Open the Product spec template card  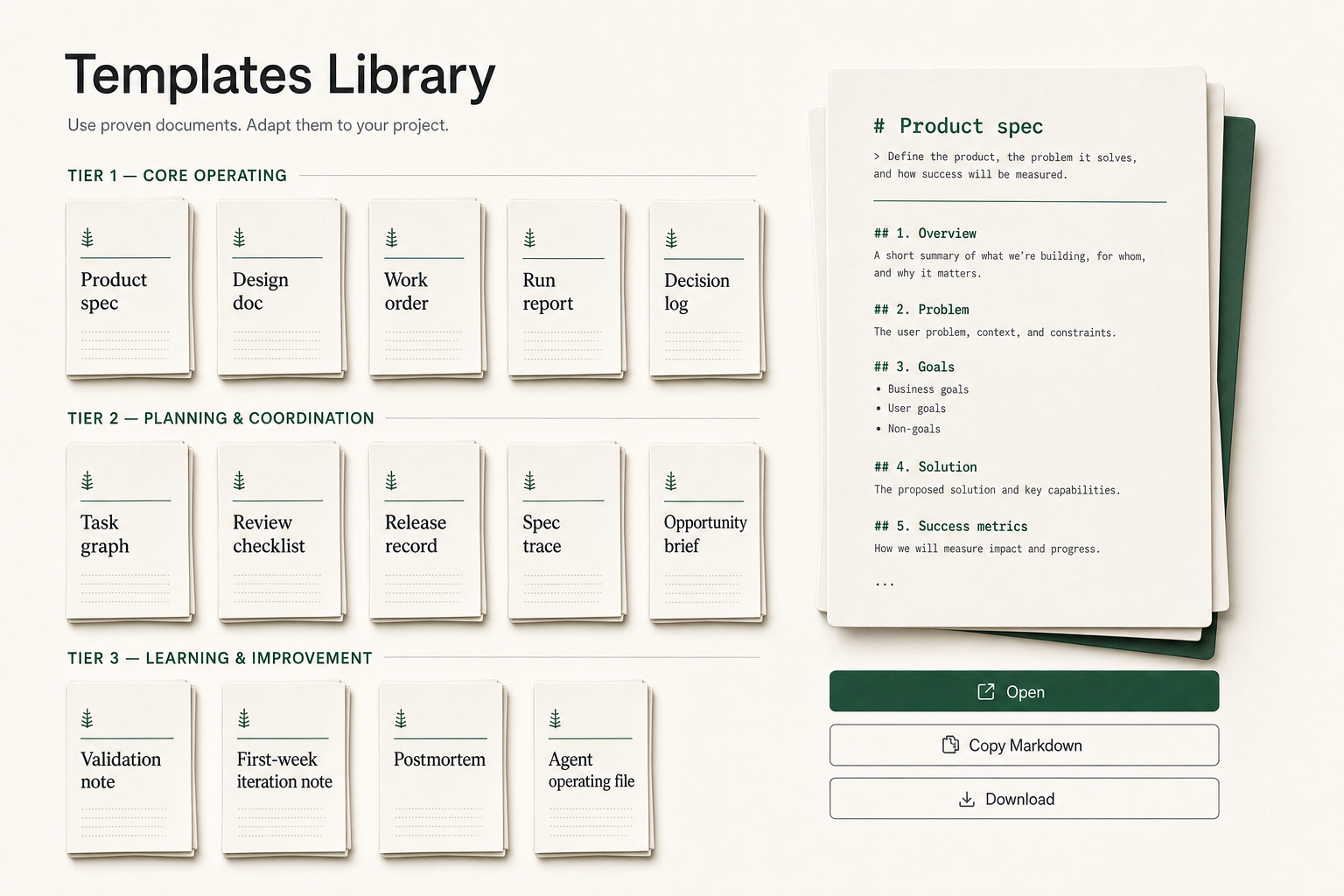tap(129, 288)
